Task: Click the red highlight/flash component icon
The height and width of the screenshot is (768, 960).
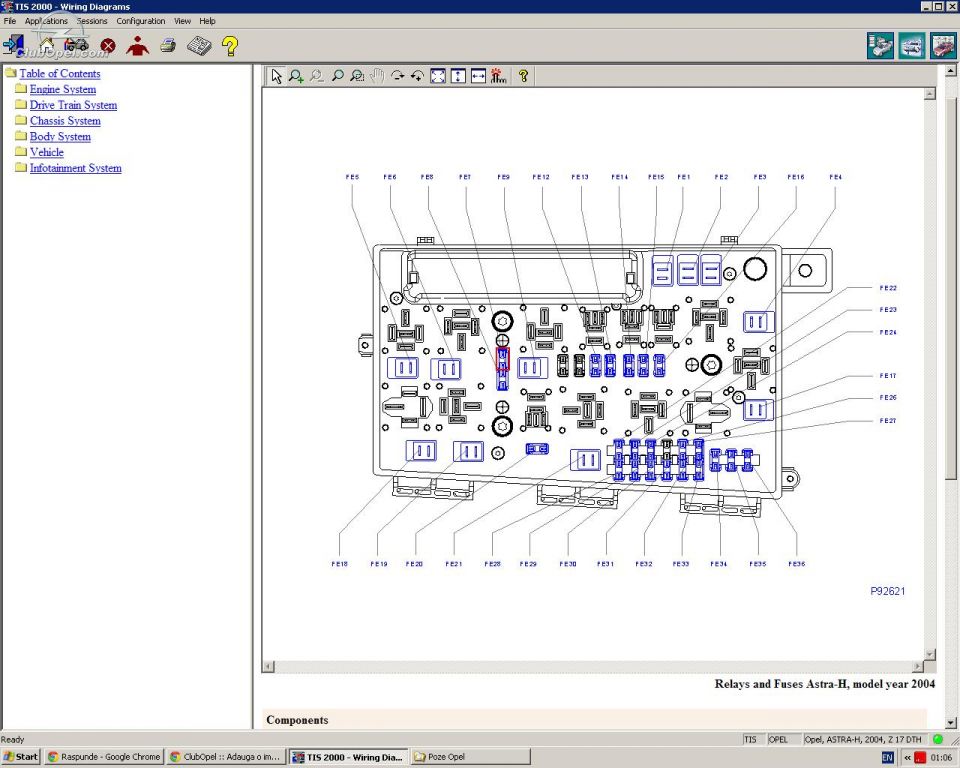Action: (498, 76)
